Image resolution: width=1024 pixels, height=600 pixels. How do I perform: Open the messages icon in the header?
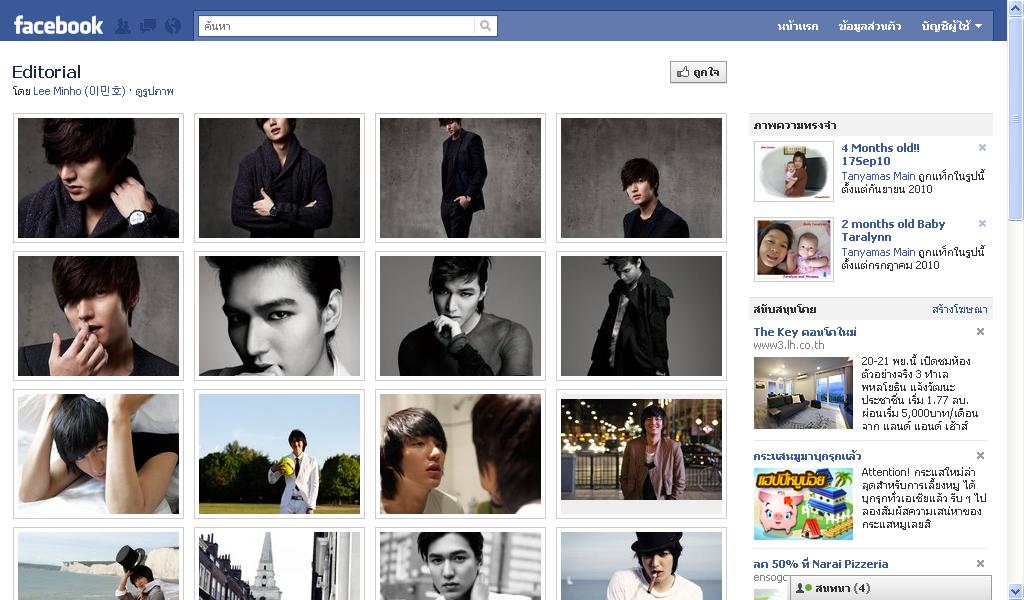(148, 26)
